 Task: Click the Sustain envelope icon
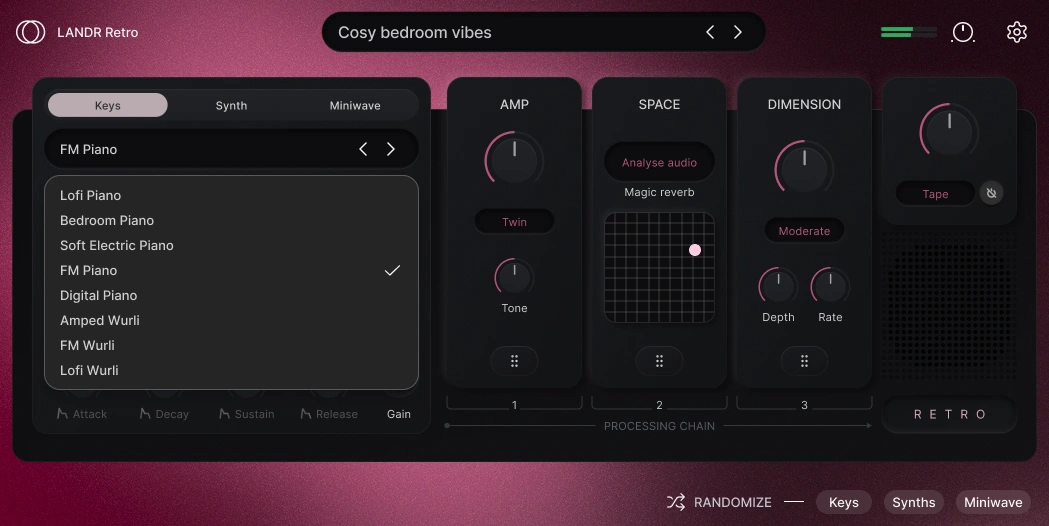[x=224, y=414]
